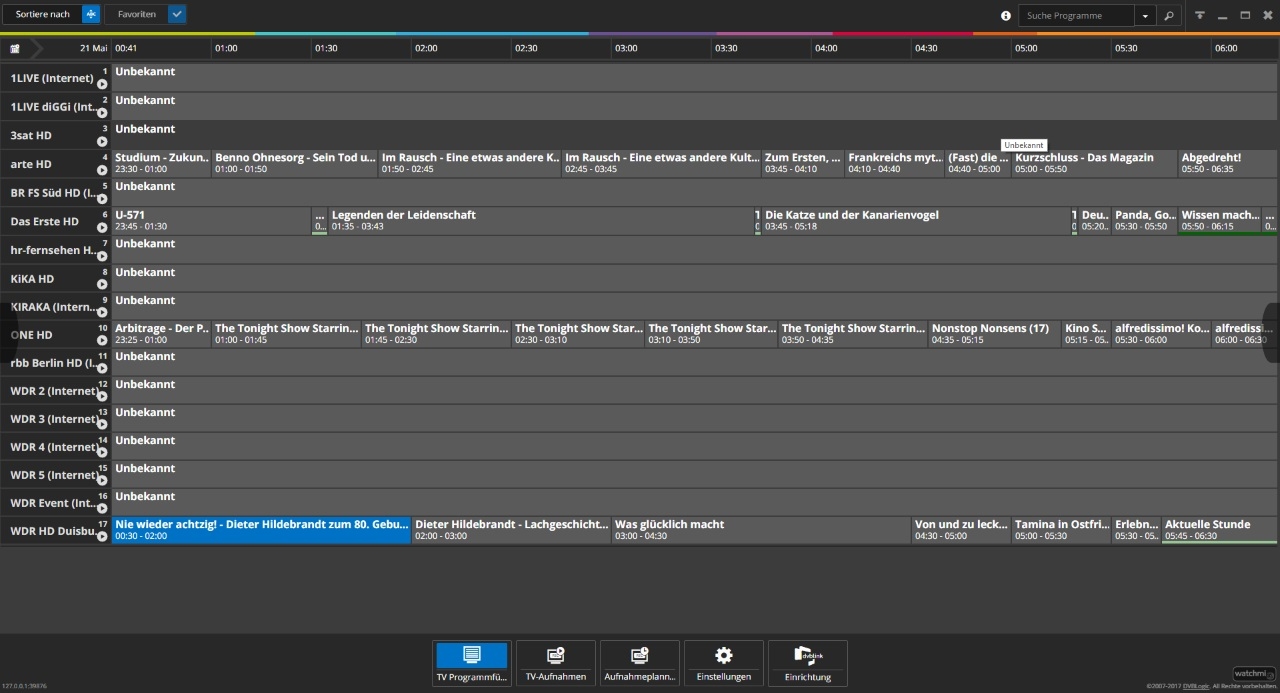Select Legenden der Leidenschaft programme

pos(540,220)
